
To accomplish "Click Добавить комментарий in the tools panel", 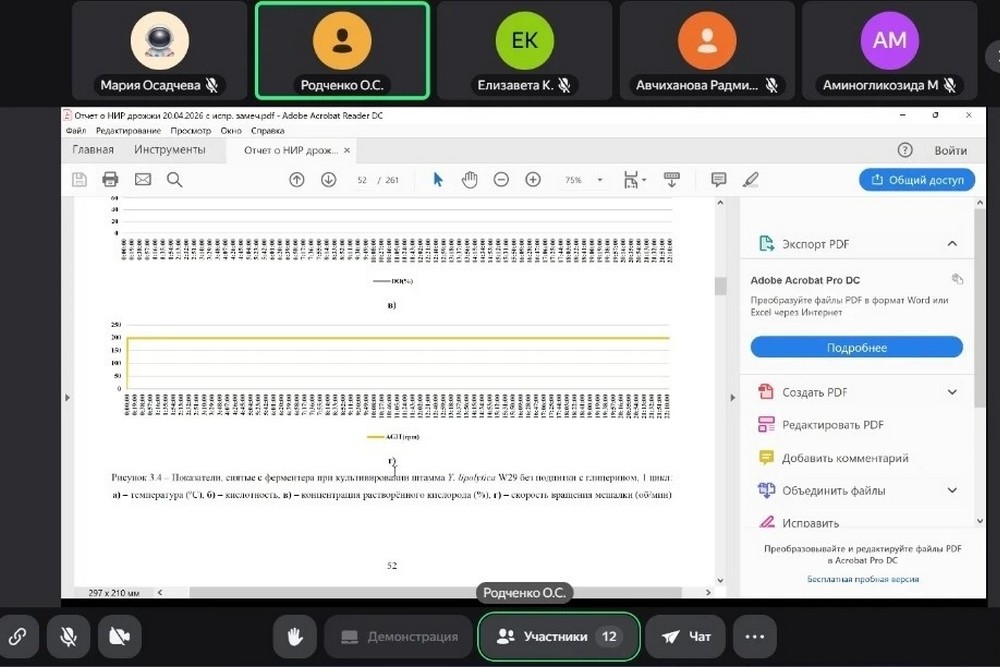I will coord(845,458).
